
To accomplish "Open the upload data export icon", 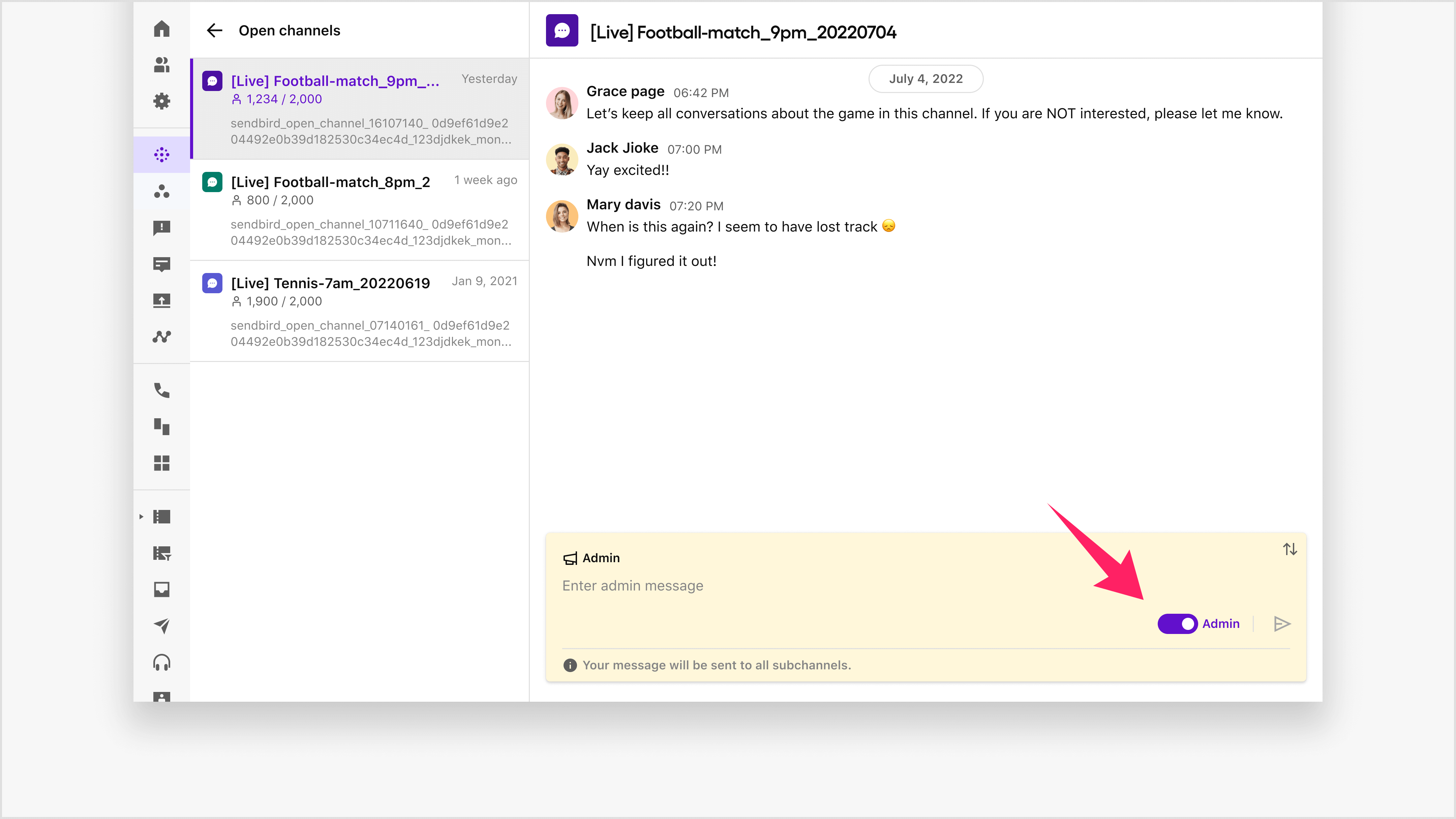I will (162, 301).
